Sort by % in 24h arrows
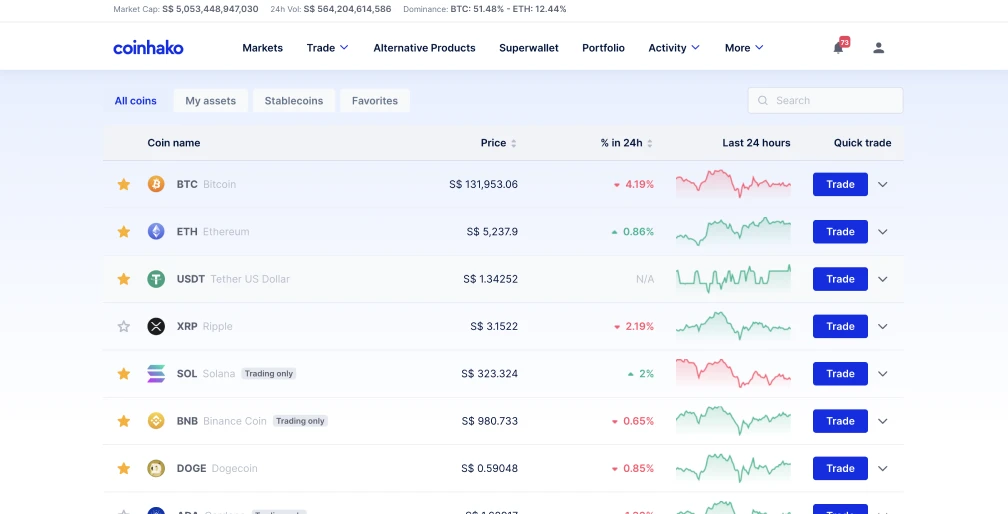The image size is (1008, 514). click(650, 143)
